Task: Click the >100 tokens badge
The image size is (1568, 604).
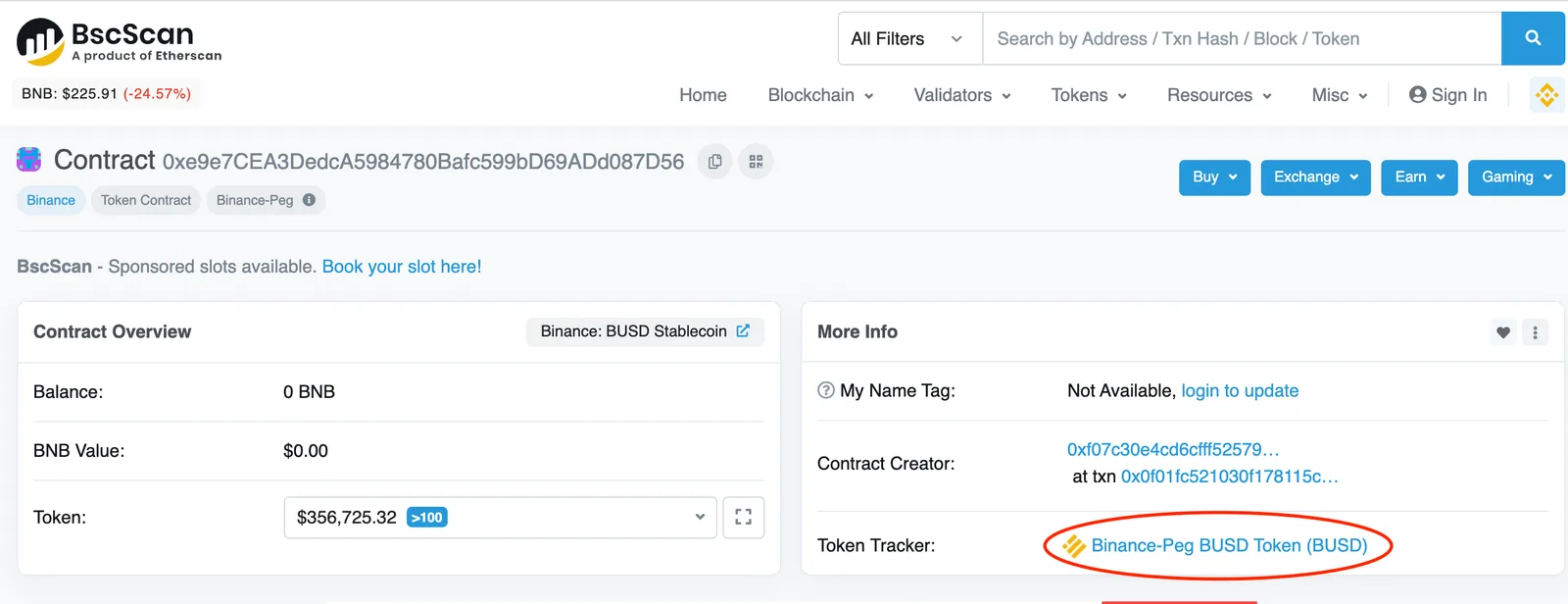Action: point(427,518)
